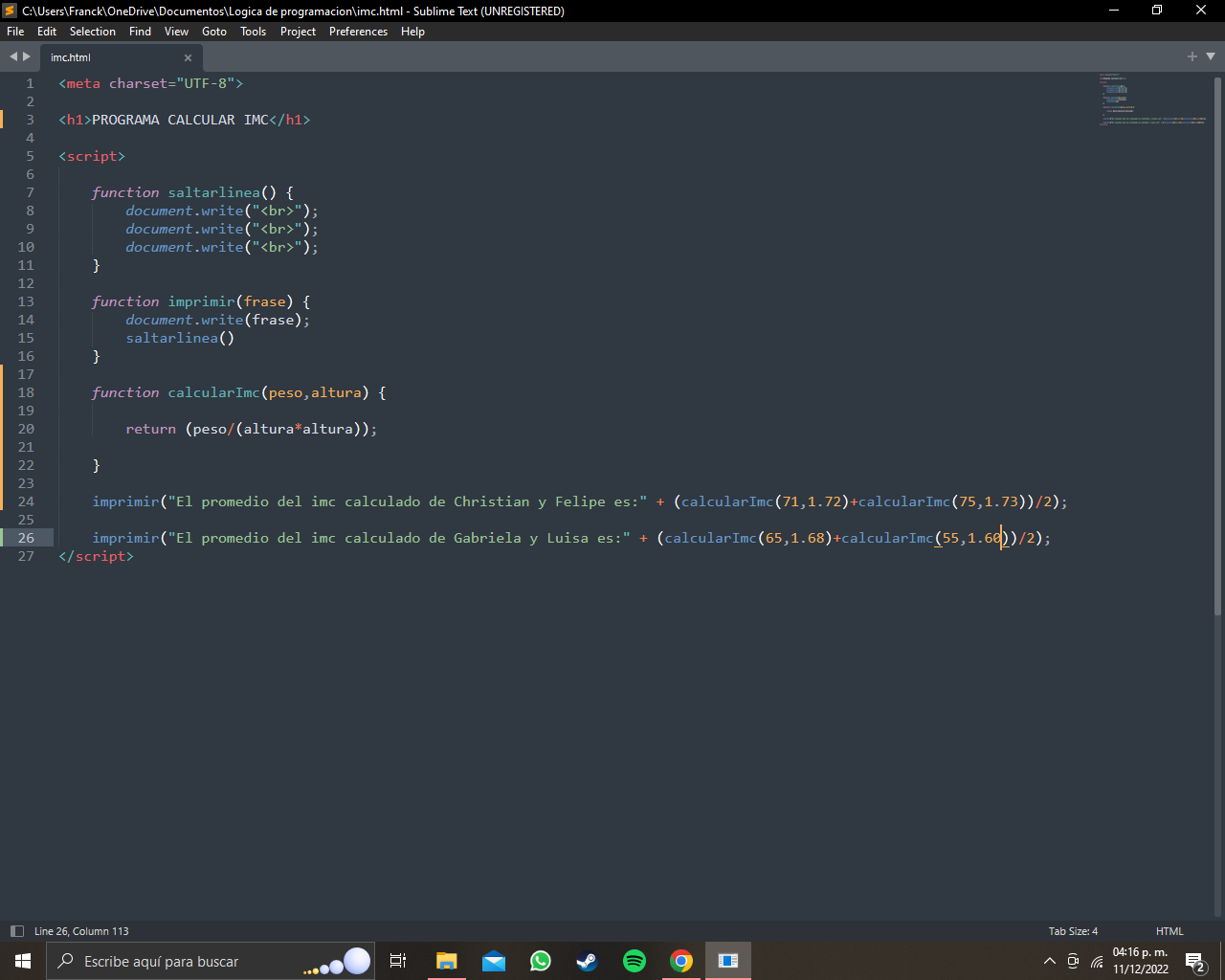This screenshot has width=1225, height=980.
Task: Click the closing script tag
Action: point(96,556)
